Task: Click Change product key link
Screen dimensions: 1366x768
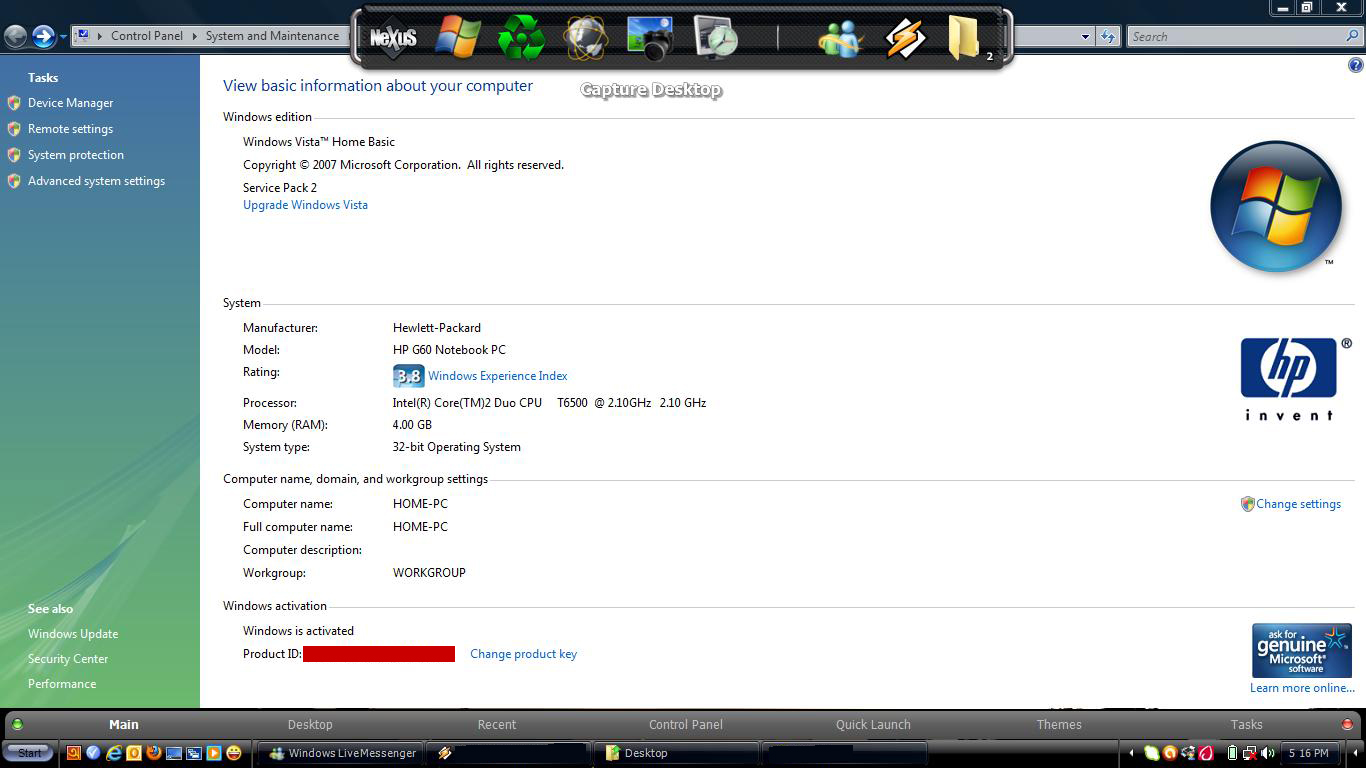Action: [523, 654]
